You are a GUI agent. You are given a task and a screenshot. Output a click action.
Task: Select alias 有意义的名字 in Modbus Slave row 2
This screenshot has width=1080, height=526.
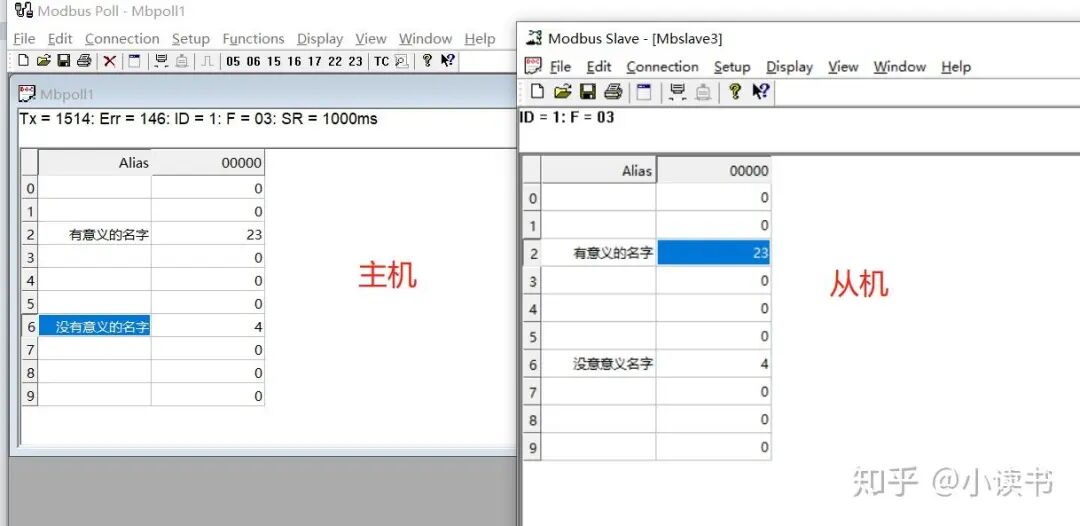pos(599,253)
